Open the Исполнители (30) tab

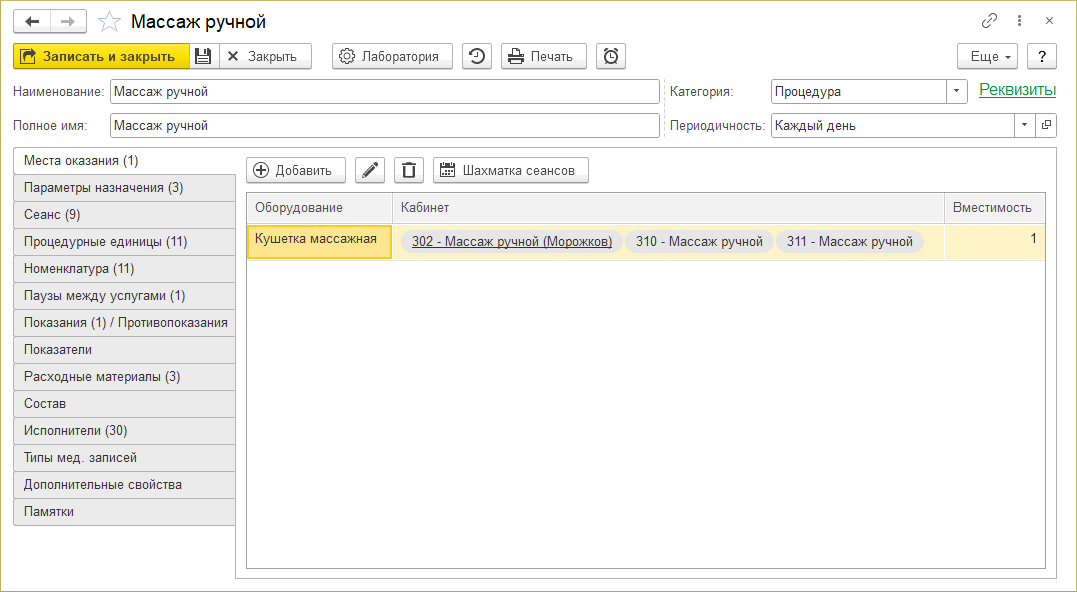[x=125, y=431]
